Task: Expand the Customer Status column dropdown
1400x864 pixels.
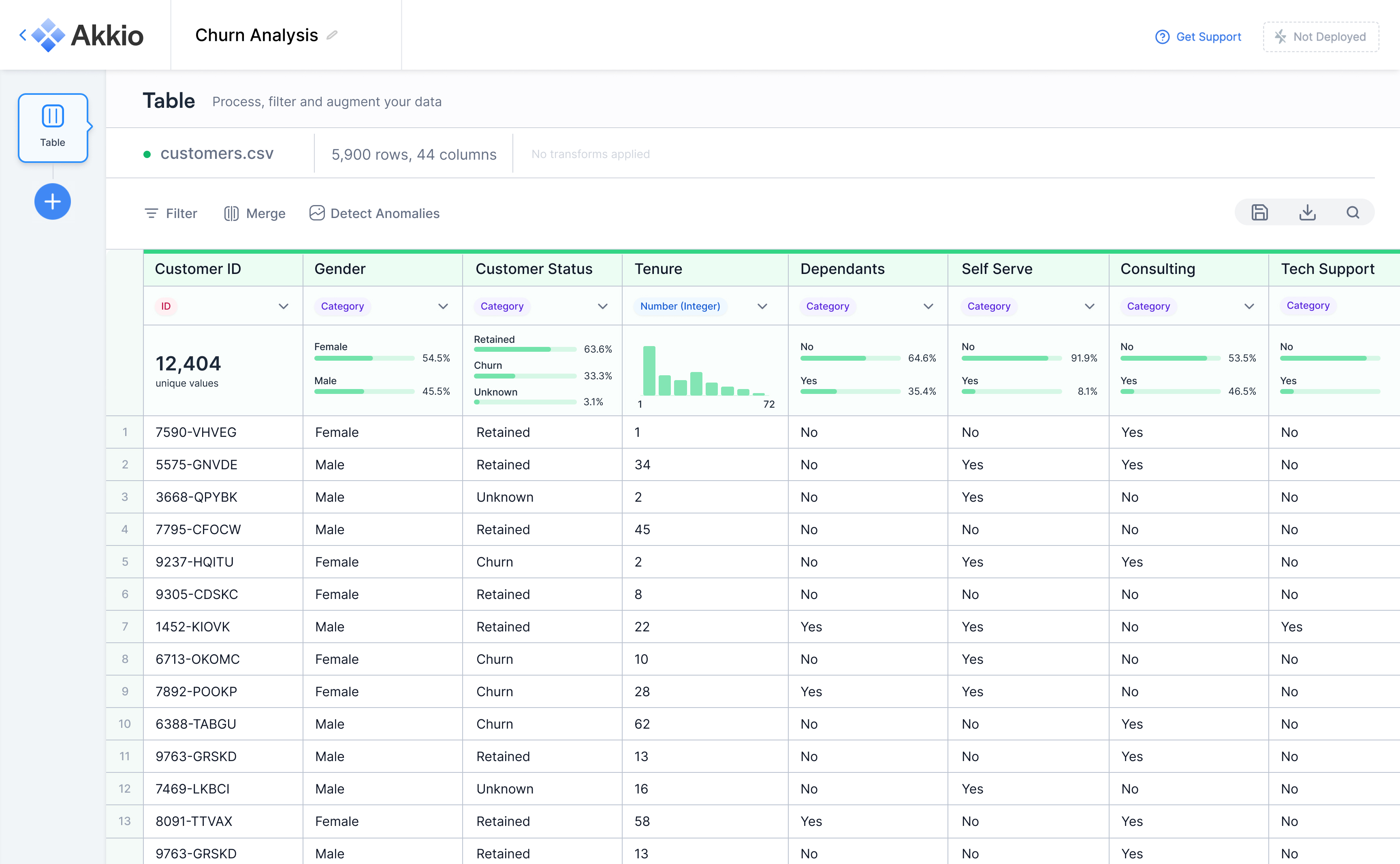Action: click(x=604, y=305)
